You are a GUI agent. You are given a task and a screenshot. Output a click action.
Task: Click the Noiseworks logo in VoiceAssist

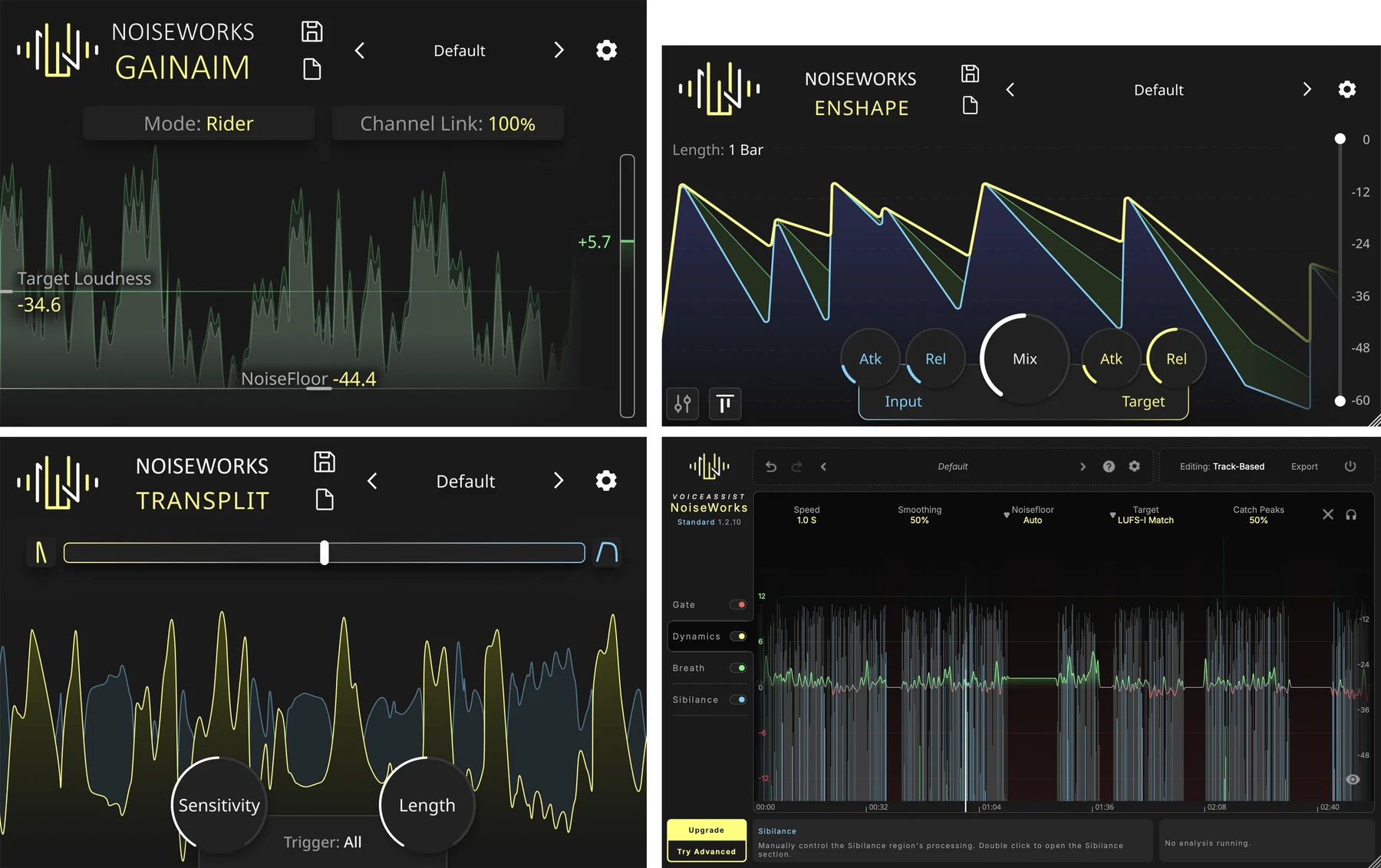709,465
